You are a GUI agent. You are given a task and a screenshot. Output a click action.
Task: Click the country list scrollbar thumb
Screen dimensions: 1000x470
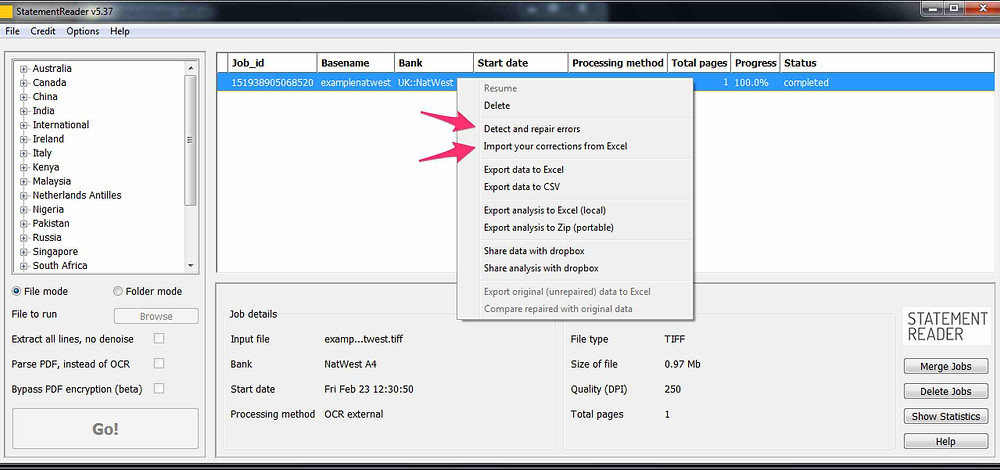pos(190,140)
